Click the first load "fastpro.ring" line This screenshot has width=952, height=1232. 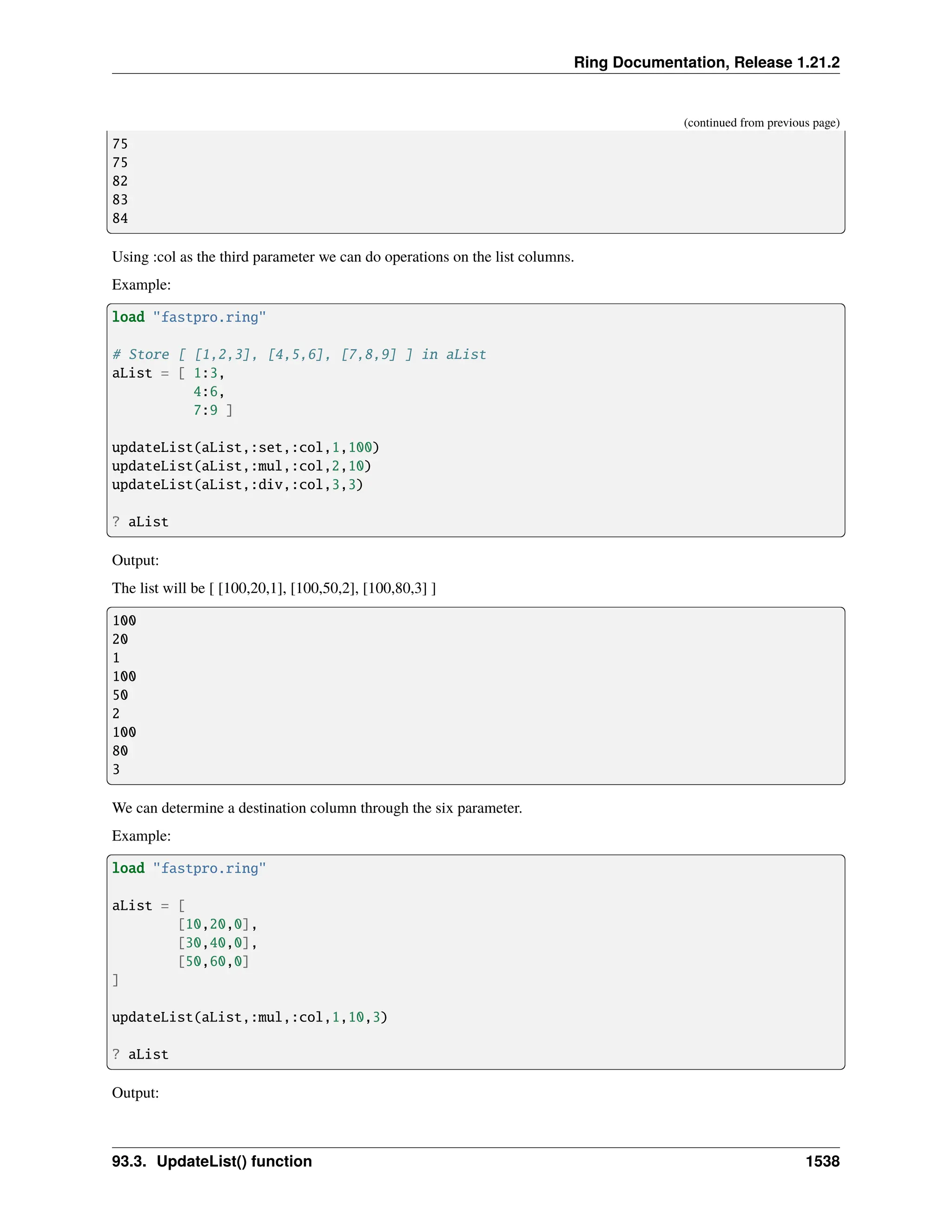[x=188, y=317]
